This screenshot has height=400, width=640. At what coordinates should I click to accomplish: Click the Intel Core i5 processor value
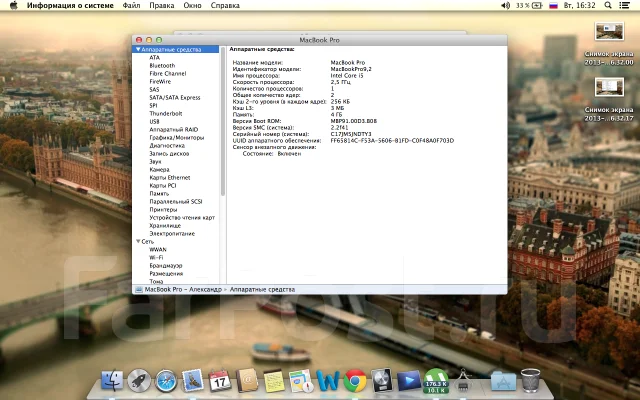tap(347, 76)
